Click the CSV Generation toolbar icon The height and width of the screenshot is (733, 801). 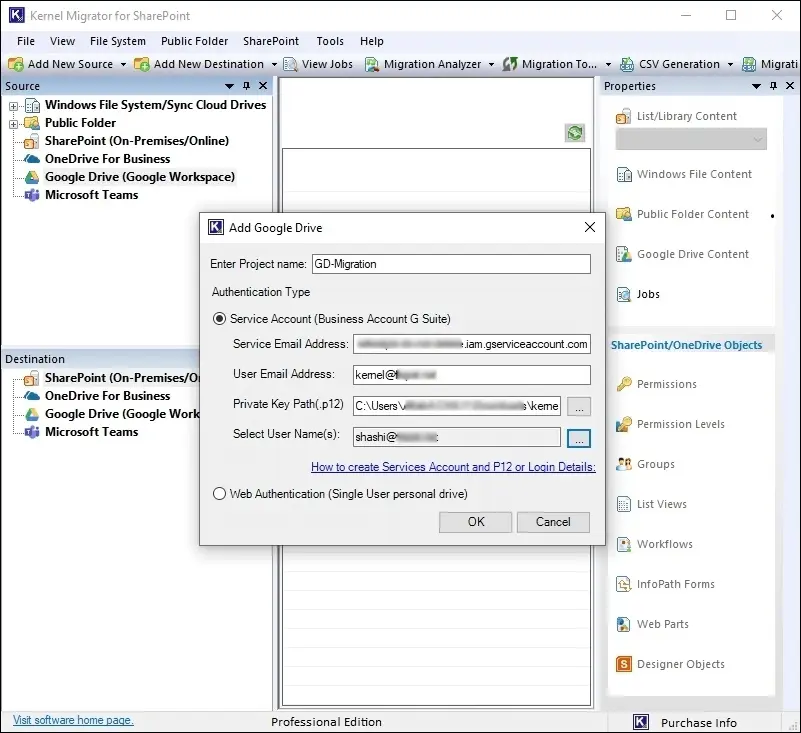pos(627,64)
